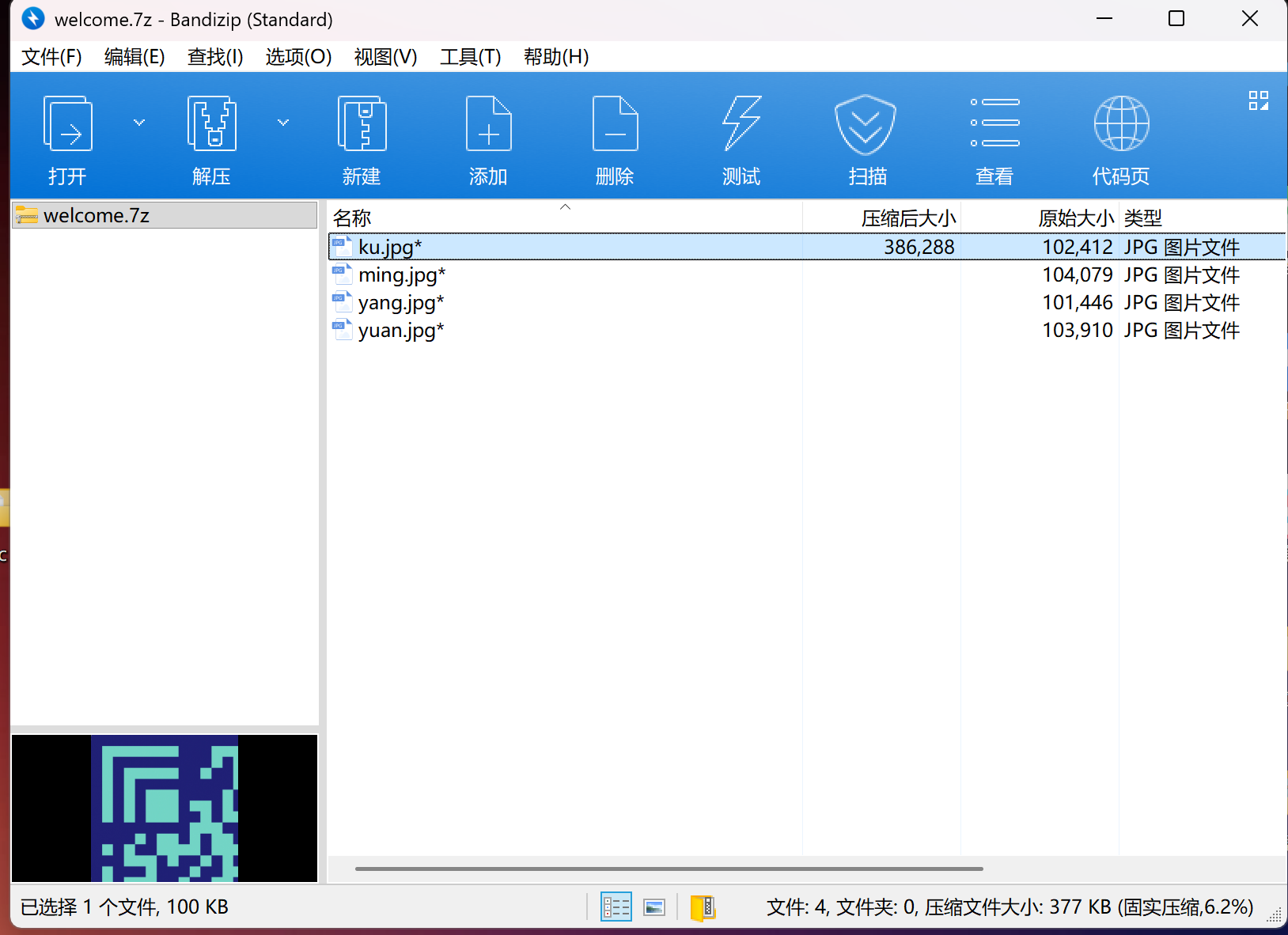Click compressed size 386,288 cell
Screen dimensions: 1288x935
919,247
